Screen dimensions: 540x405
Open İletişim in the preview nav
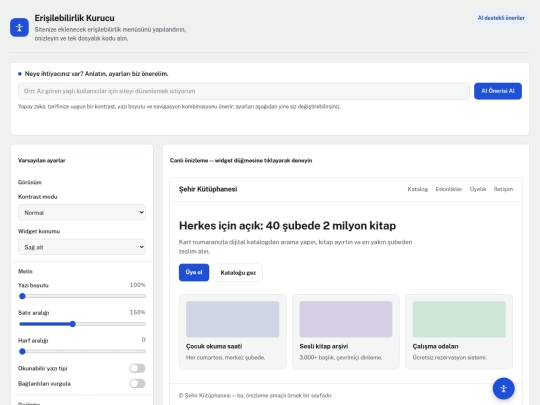coord(503,189)
